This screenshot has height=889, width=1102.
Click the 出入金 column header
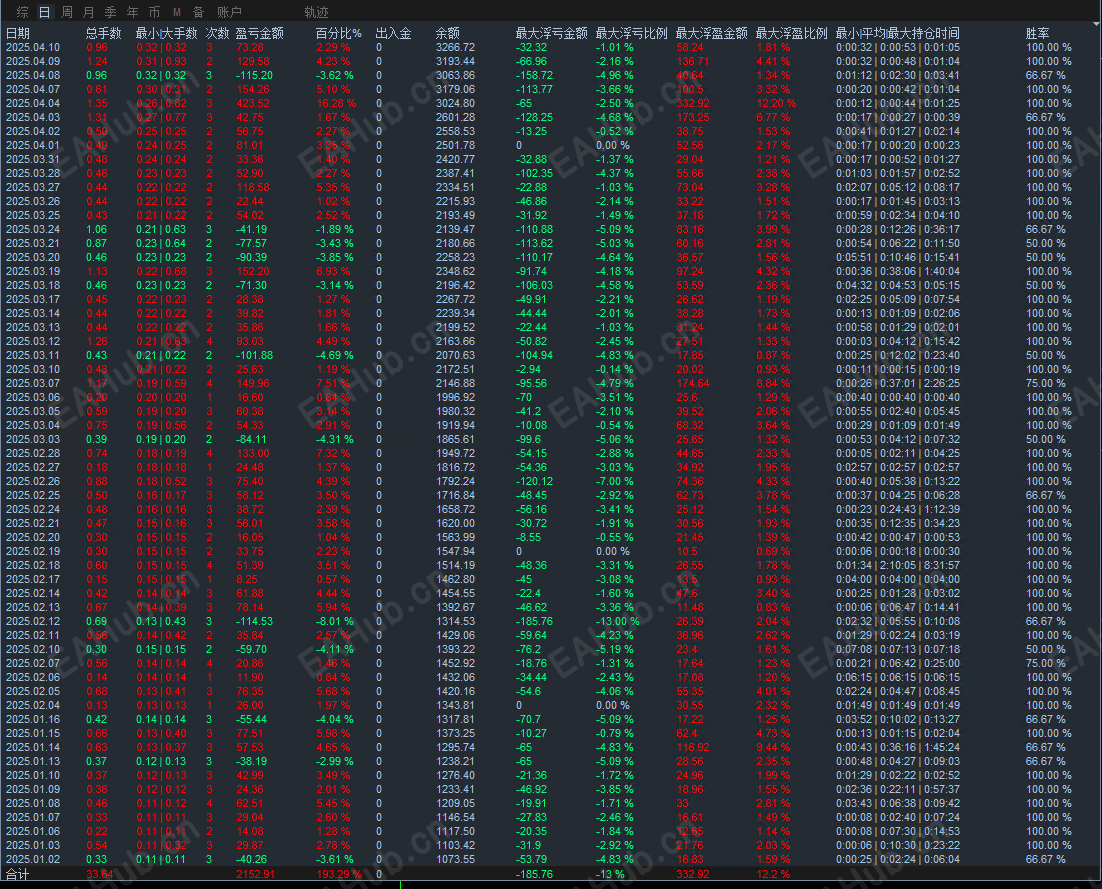click(x=394, y=33)
